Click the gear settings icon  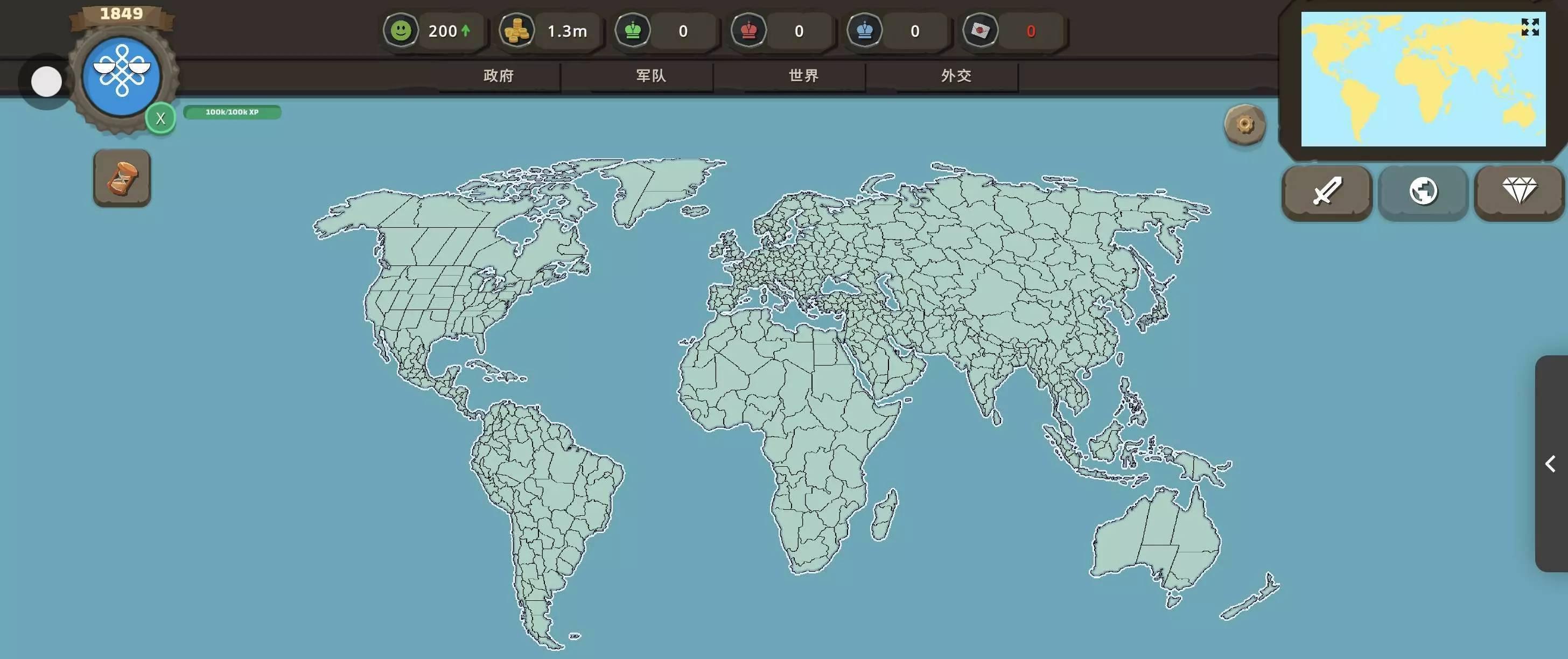[1245, 125]
